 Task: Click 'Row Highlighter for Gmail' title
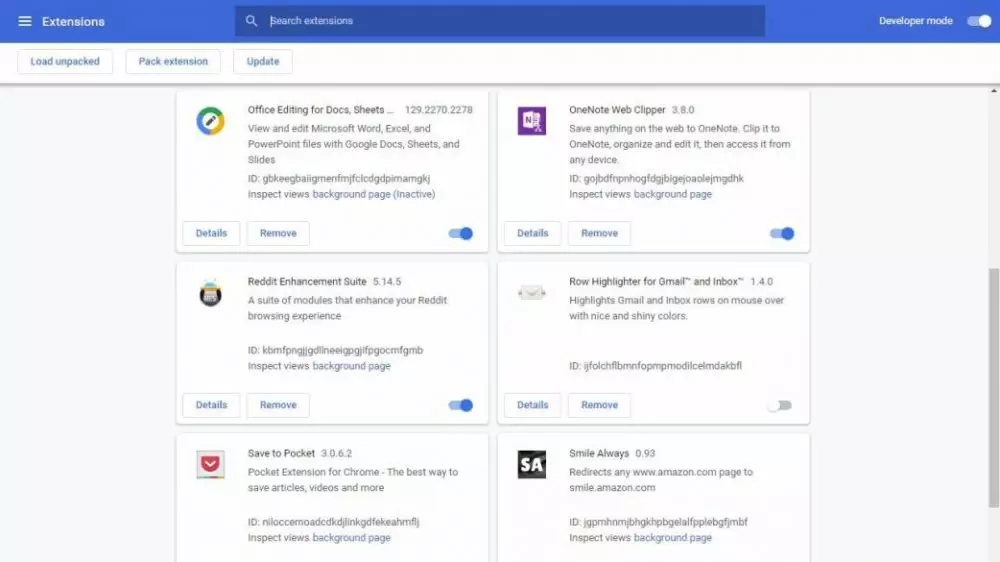click(x=656, y=281)
